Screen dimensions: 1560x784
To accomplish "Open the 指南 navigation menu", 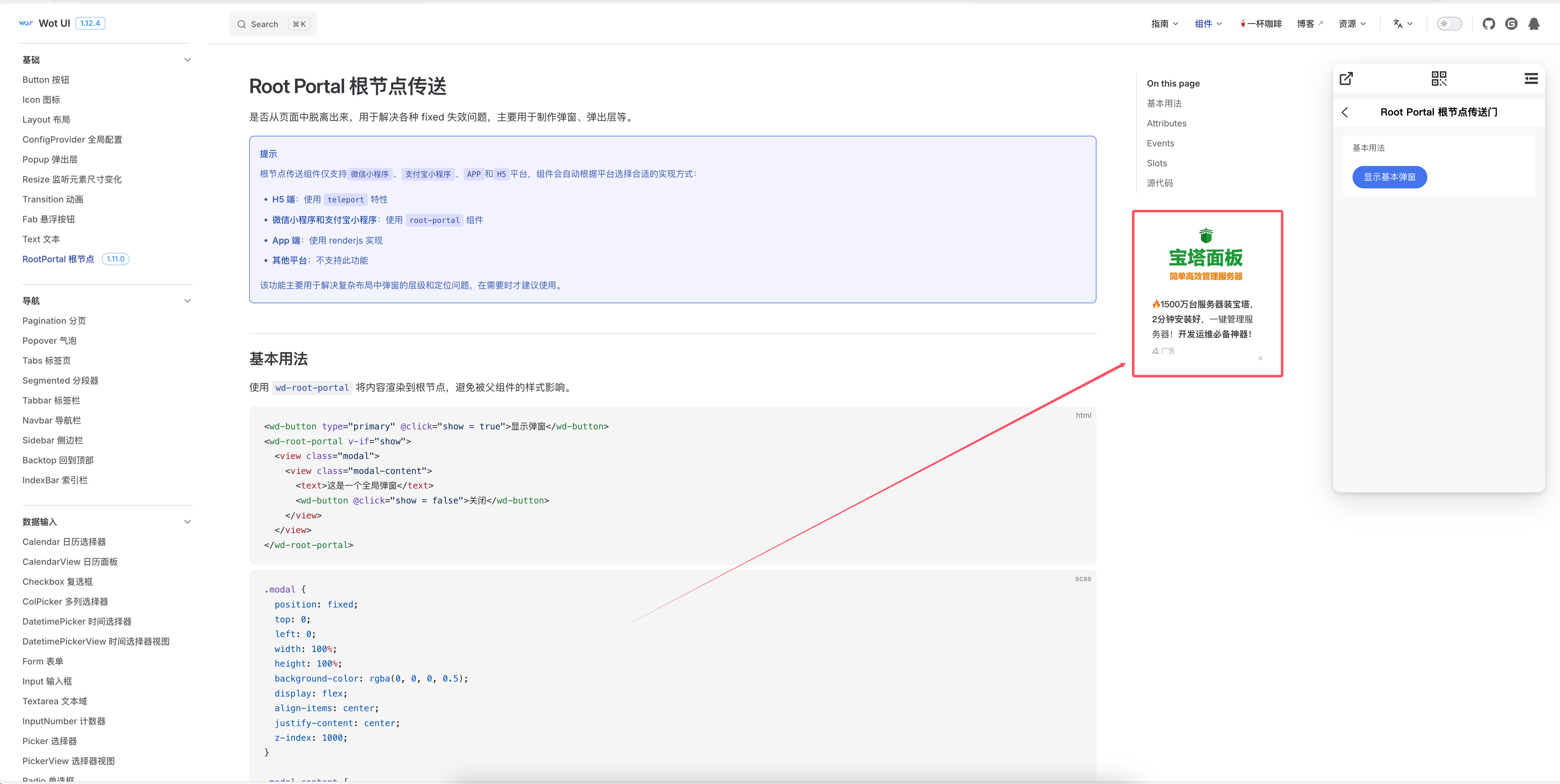I will [1164, 24].
